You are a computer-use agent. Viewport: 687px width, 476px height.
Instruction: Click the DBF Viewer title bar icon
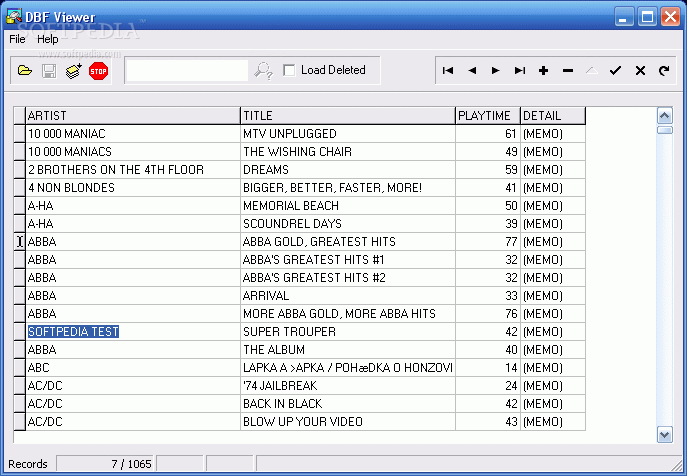14,17
